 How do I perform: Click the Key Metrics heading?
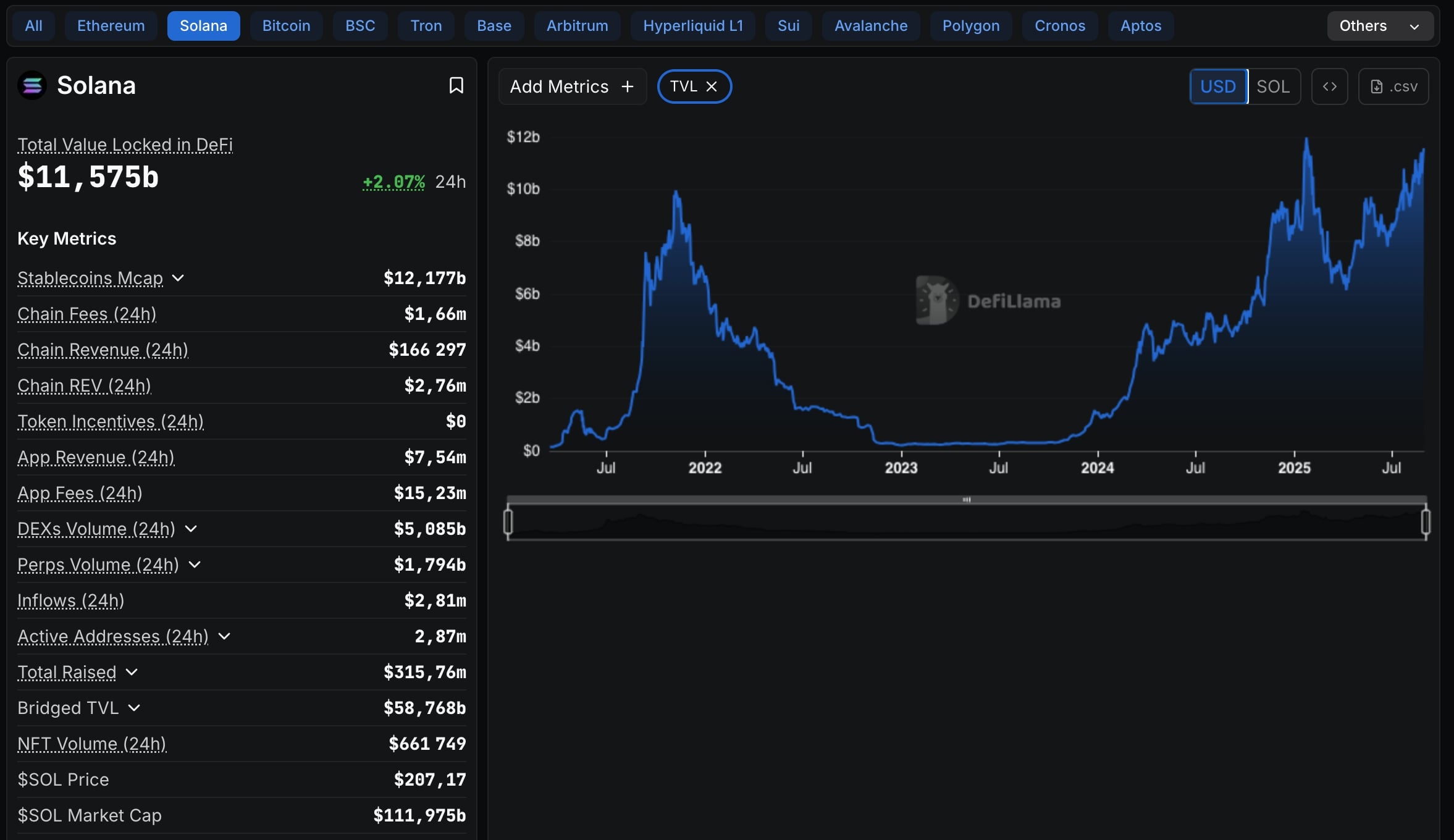pos(67,238)
